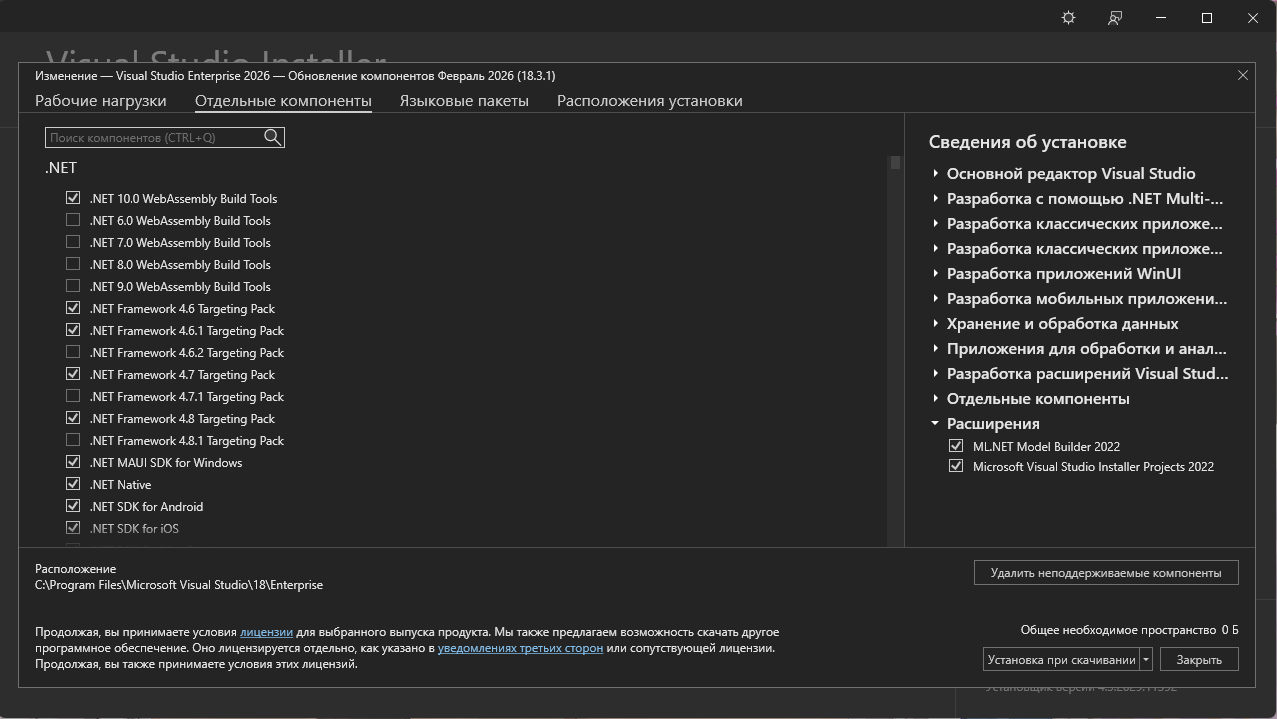
Task: Click the feedback icon in title bar
Action: pos(1114,18)
